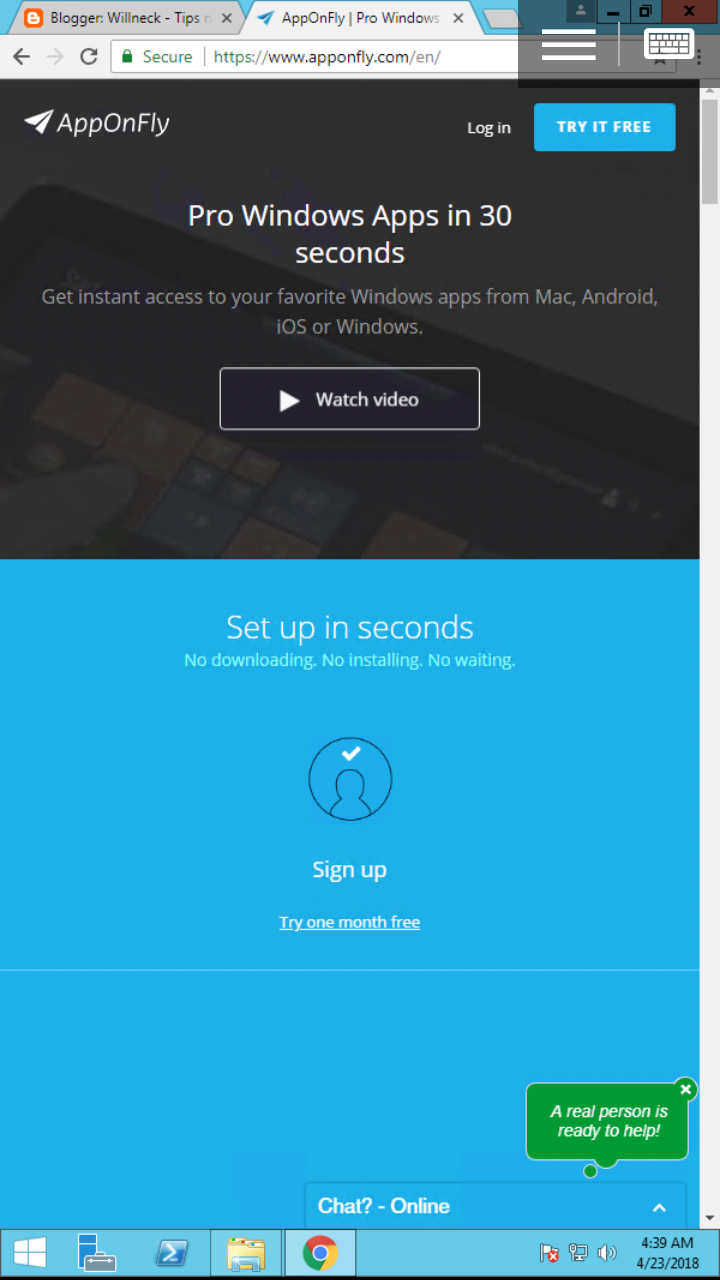Dismiss the 'real person' chat bubble

[x=685, y=1089]
